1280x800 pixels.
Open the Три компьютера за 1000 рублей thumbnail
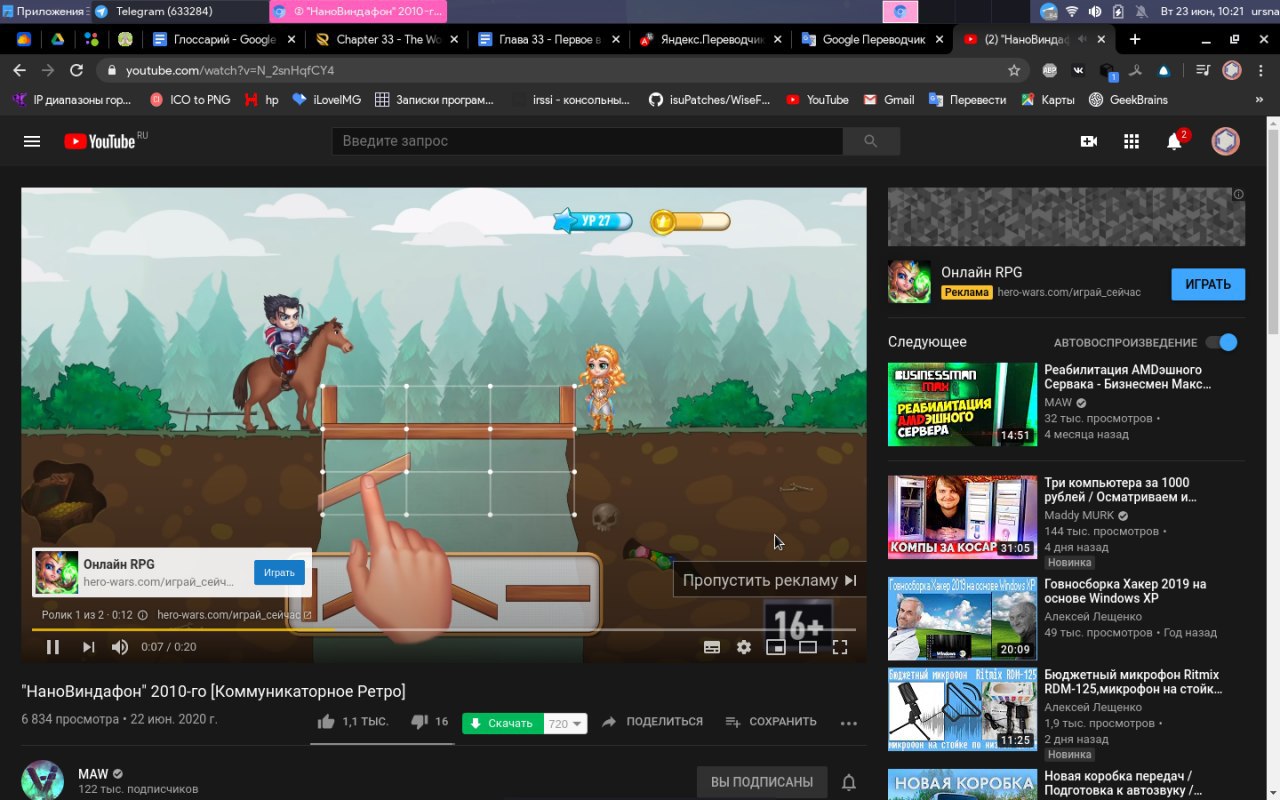pos(962,517)
